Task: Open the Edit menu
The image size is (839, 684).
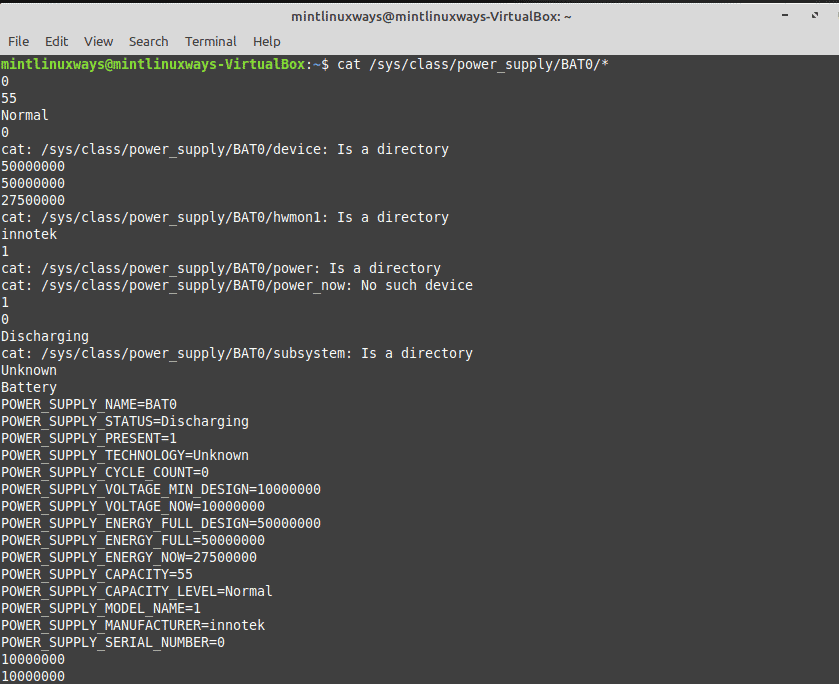Action: tap(56, 42)
